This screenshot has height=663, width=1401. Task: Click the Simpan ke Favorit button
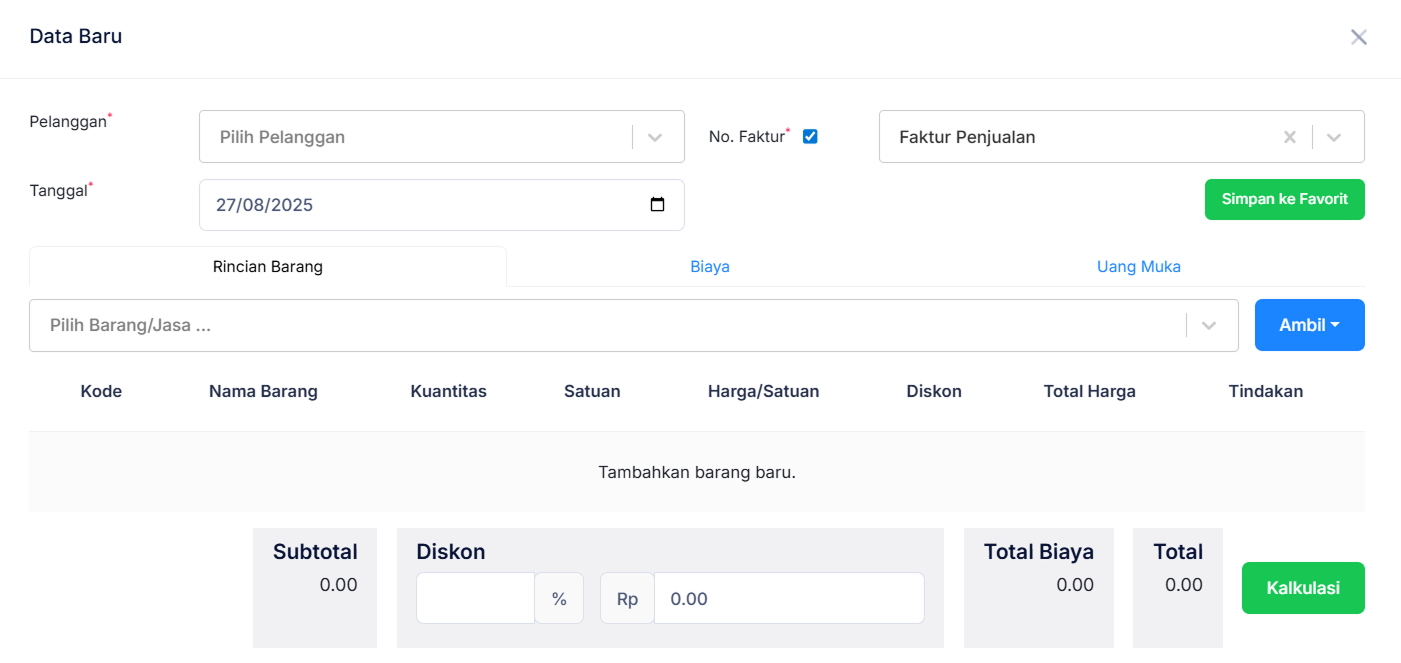click(1284, 199)
